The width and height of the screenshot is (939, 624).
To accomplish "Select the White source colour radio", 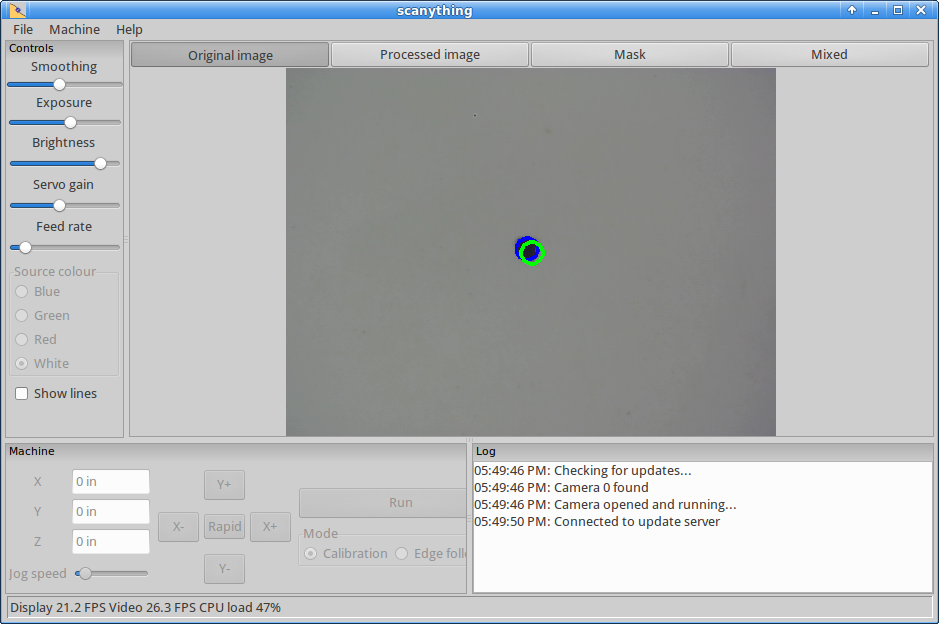I will (22, 364).
